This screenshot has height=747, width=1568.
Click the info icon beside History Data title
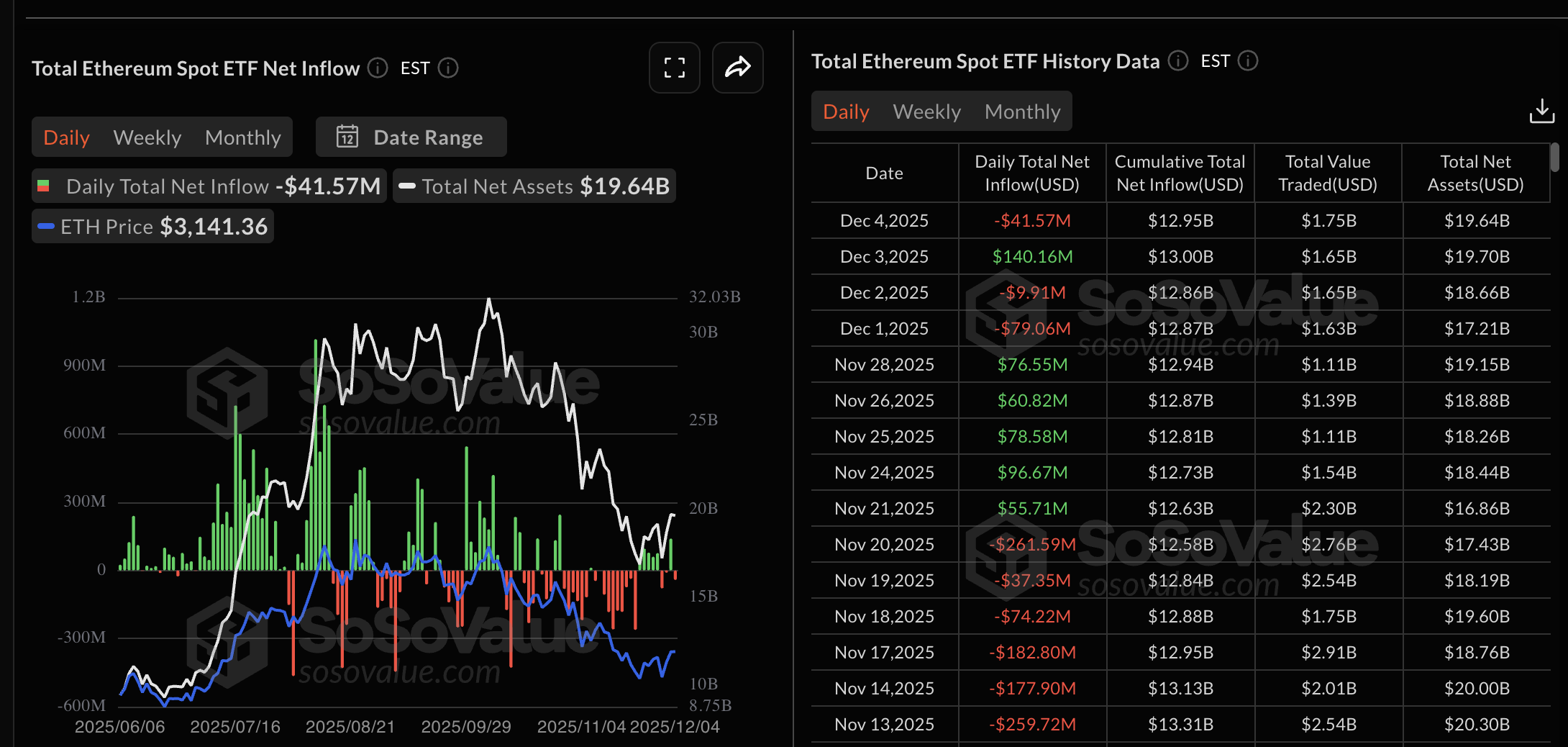tap(1177, 61)
